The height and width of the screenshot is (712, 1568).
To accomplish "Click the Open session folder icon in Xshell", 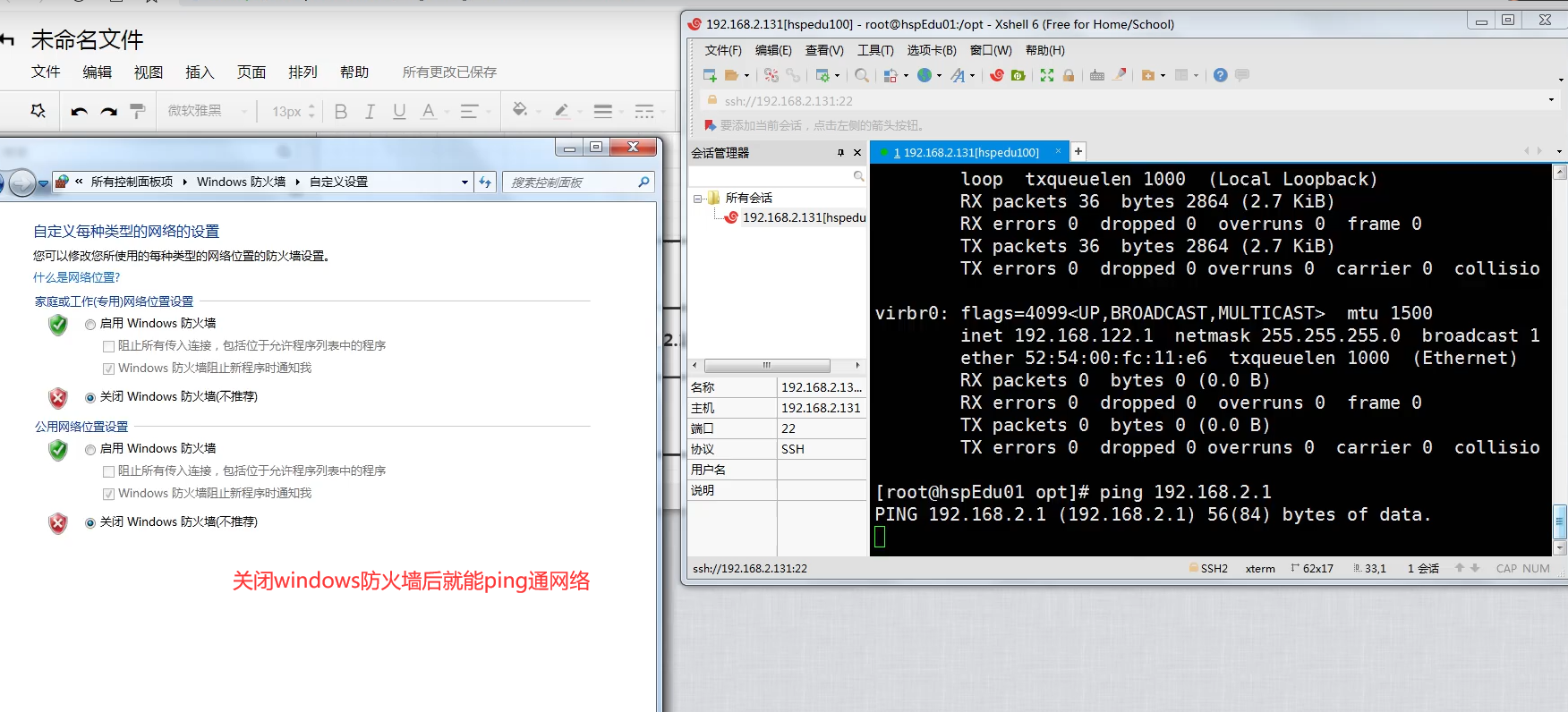I will (732, 75).
